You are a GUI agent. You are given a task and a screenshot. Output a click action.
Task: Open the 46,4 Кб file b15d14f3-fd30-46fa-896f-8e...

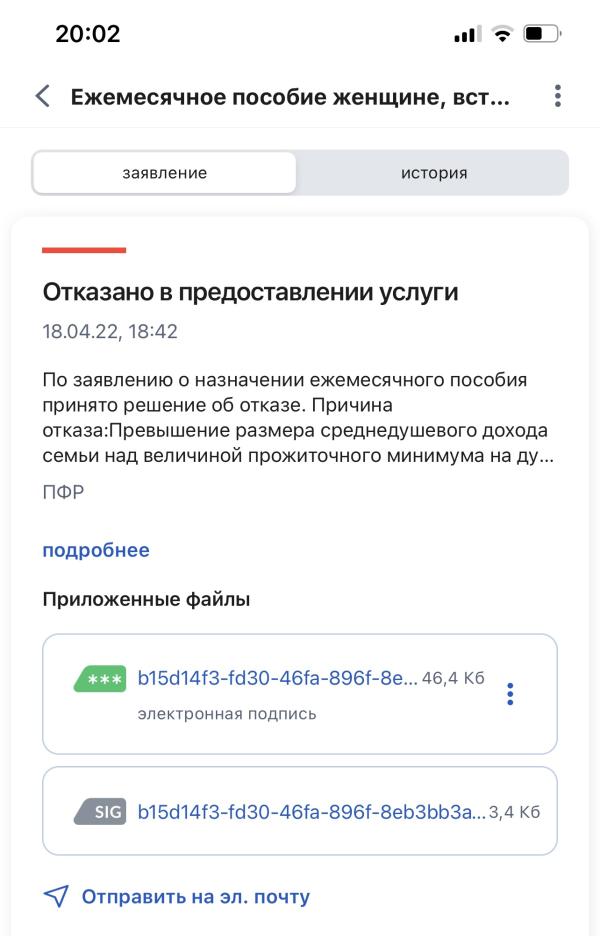click(x=278, y=678)
